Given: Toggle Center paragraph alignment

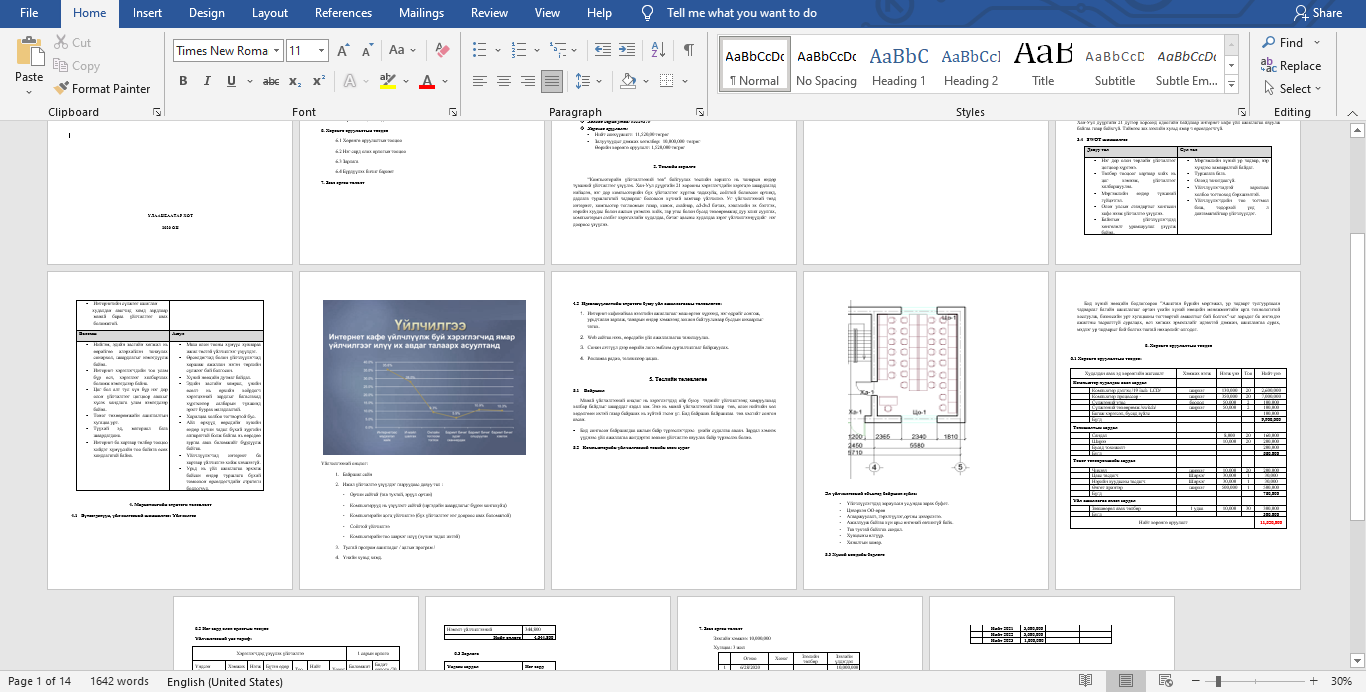Looking at the screenshot, I should coord(503,81).
